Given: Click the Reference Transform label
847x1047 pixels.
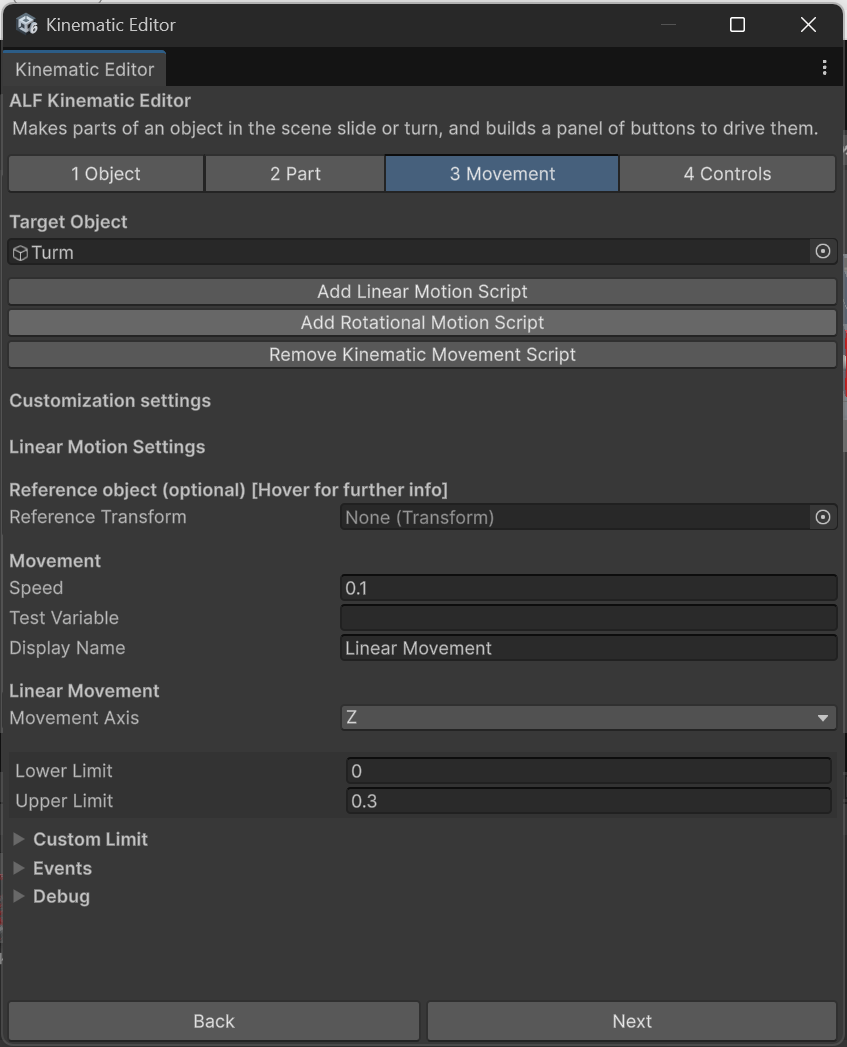Looking at the screenshot, I should tap(98, 517).
